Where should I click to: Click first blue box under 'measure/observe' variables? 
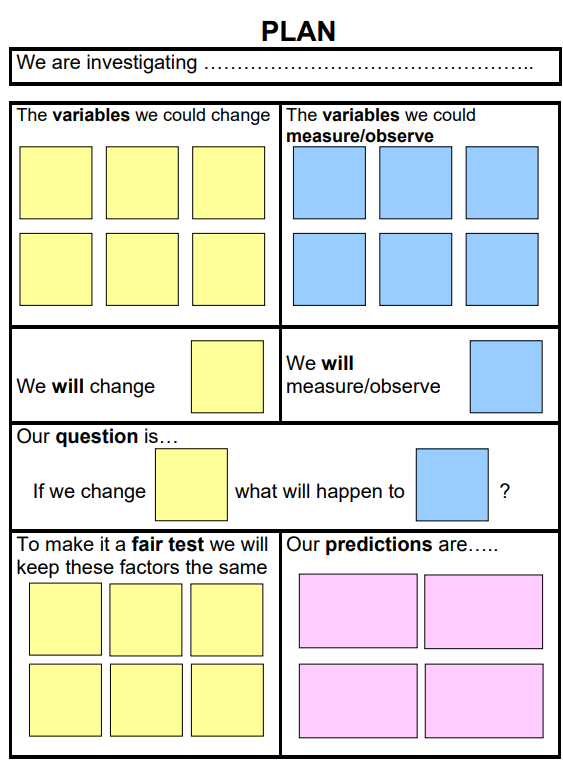click(x=329, y=183)
